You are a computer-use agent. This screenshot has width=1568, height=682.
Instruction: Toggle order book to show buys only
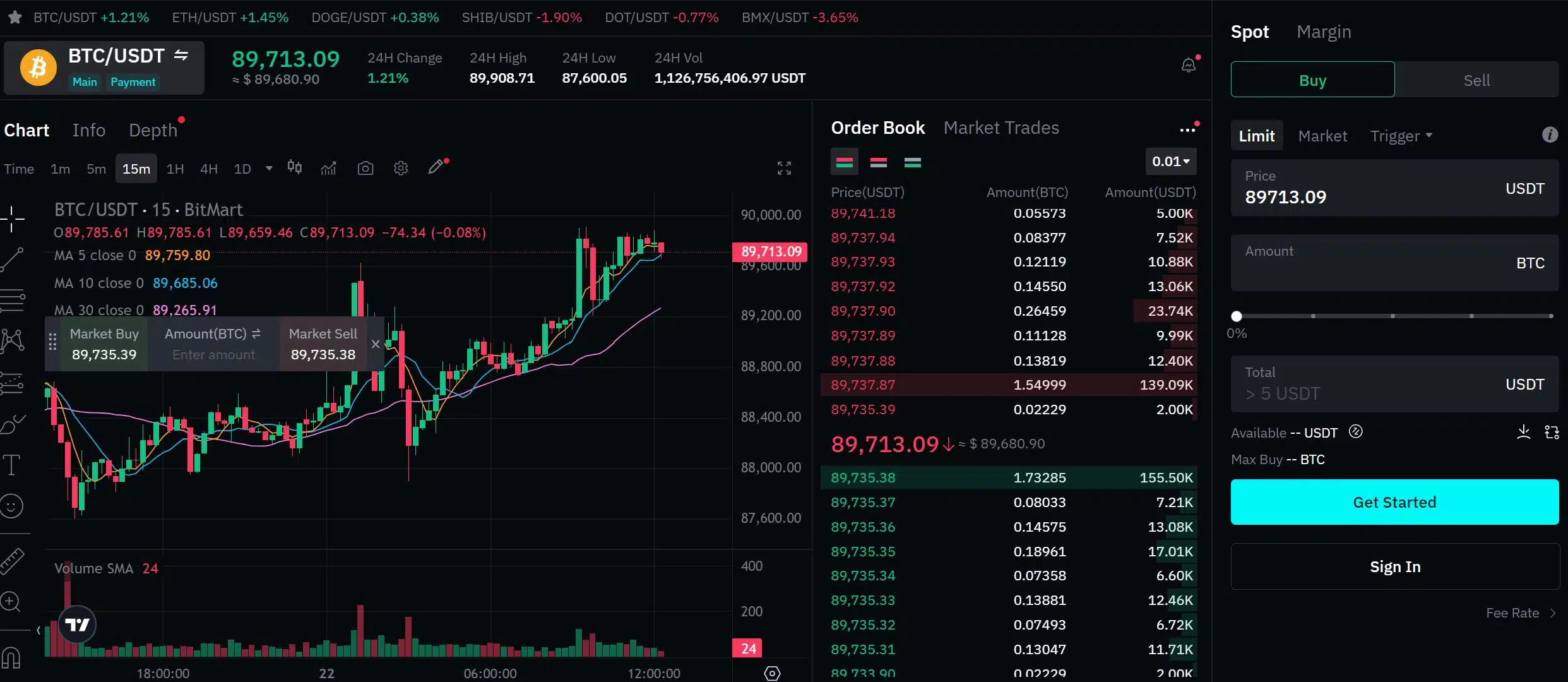coord(913,162)
